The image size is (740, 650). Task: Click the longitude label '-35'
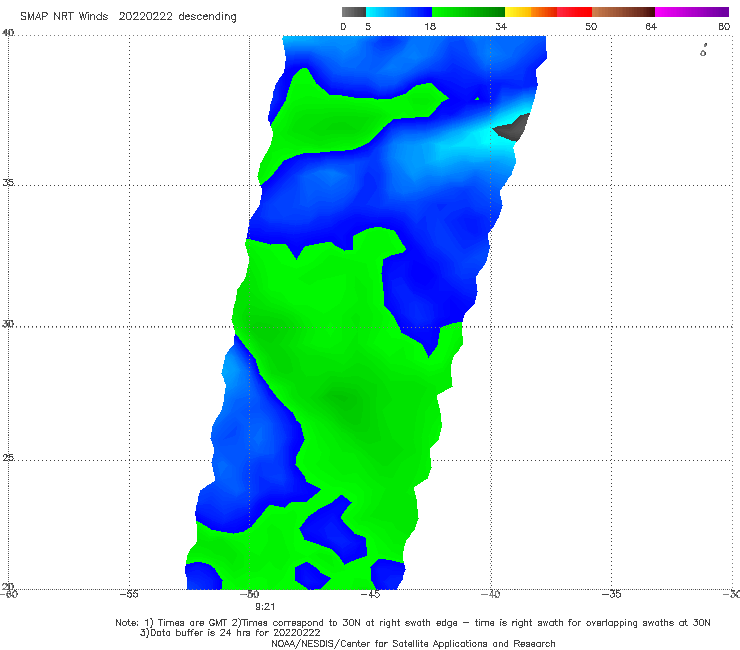click(611, 594)
